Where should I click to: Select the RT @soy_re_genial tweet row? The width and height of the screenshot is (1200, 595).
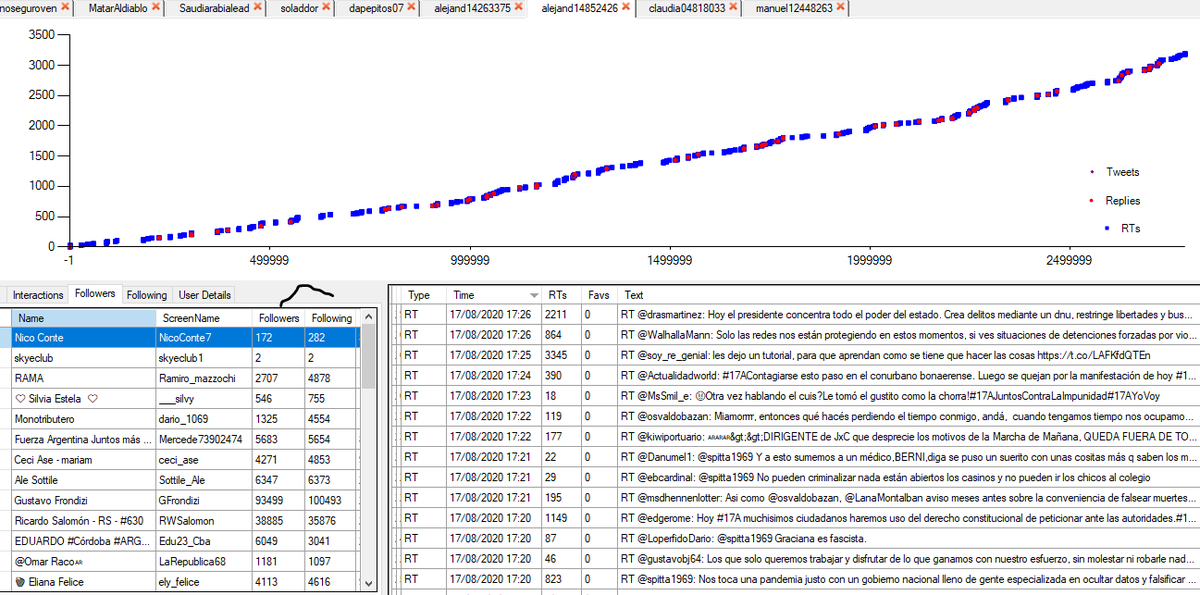pos(800,355)
